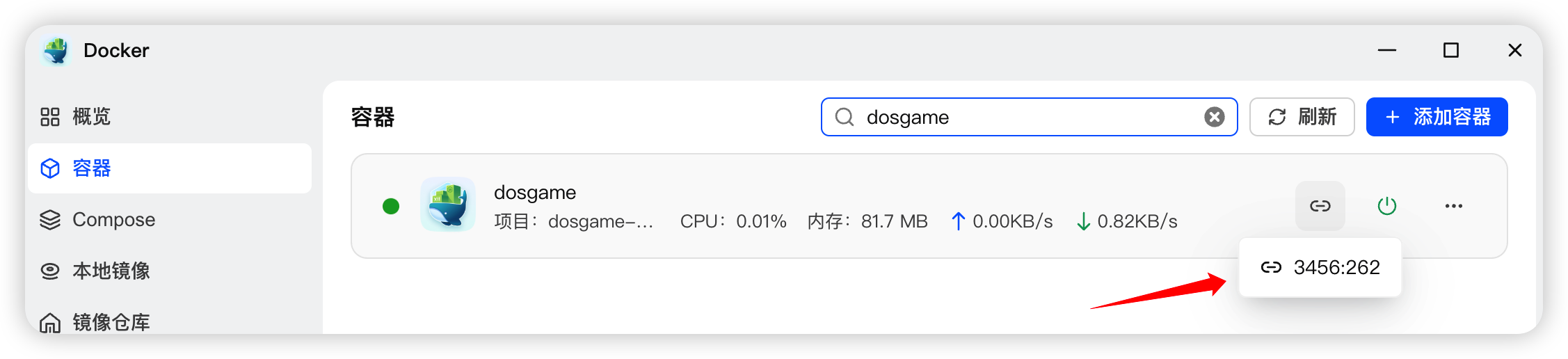1568x359 pixels.
Task: Open port mapping 3456:262 link
Action: pos(1320,267)
